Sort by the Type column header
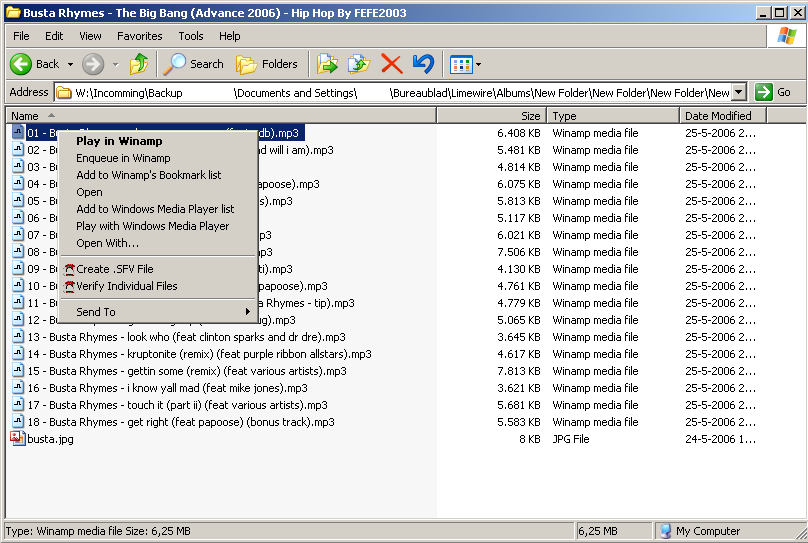 click(x=613, y=116)
